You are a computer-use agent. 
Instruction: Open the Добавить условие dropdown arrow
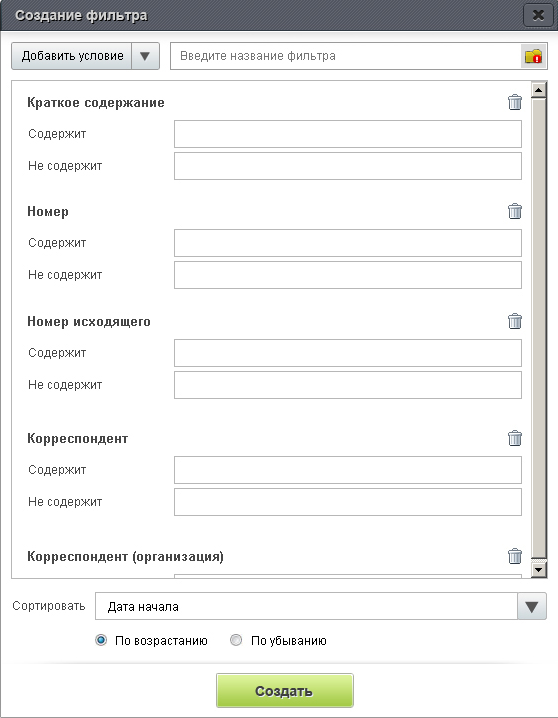click(x=145, y=56)
